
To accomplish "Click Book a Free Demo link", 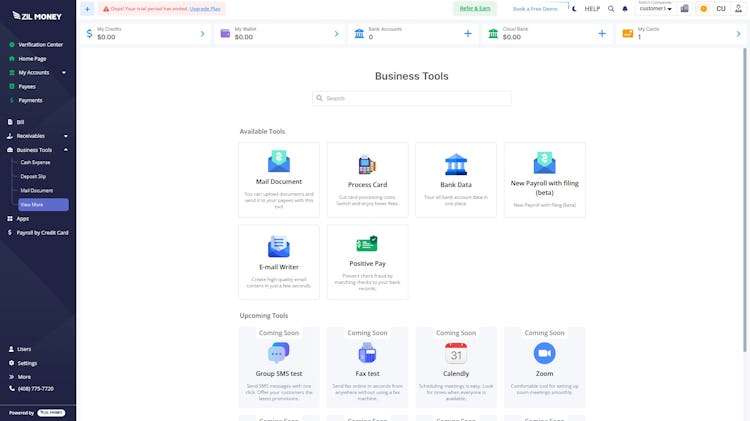I will [x=535, y=9].
